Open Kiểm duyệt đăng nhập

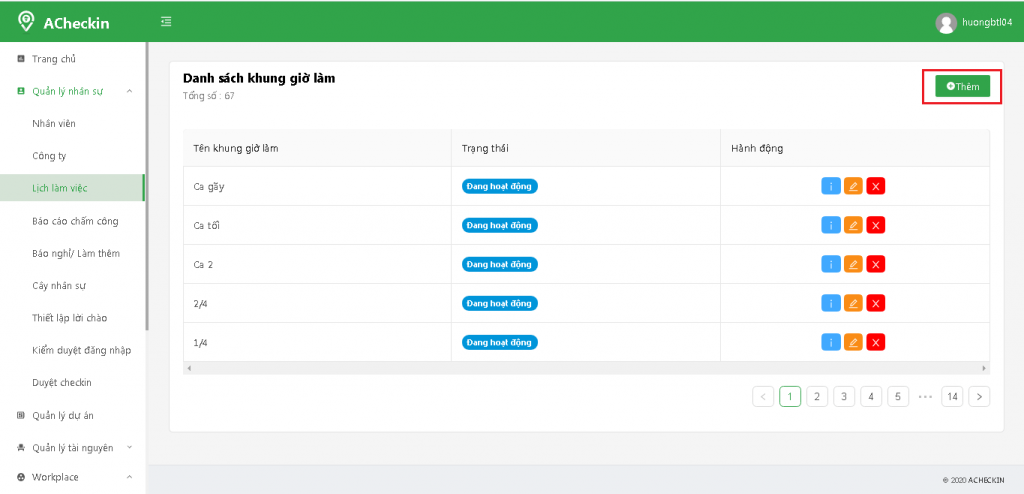coord(82,350)
